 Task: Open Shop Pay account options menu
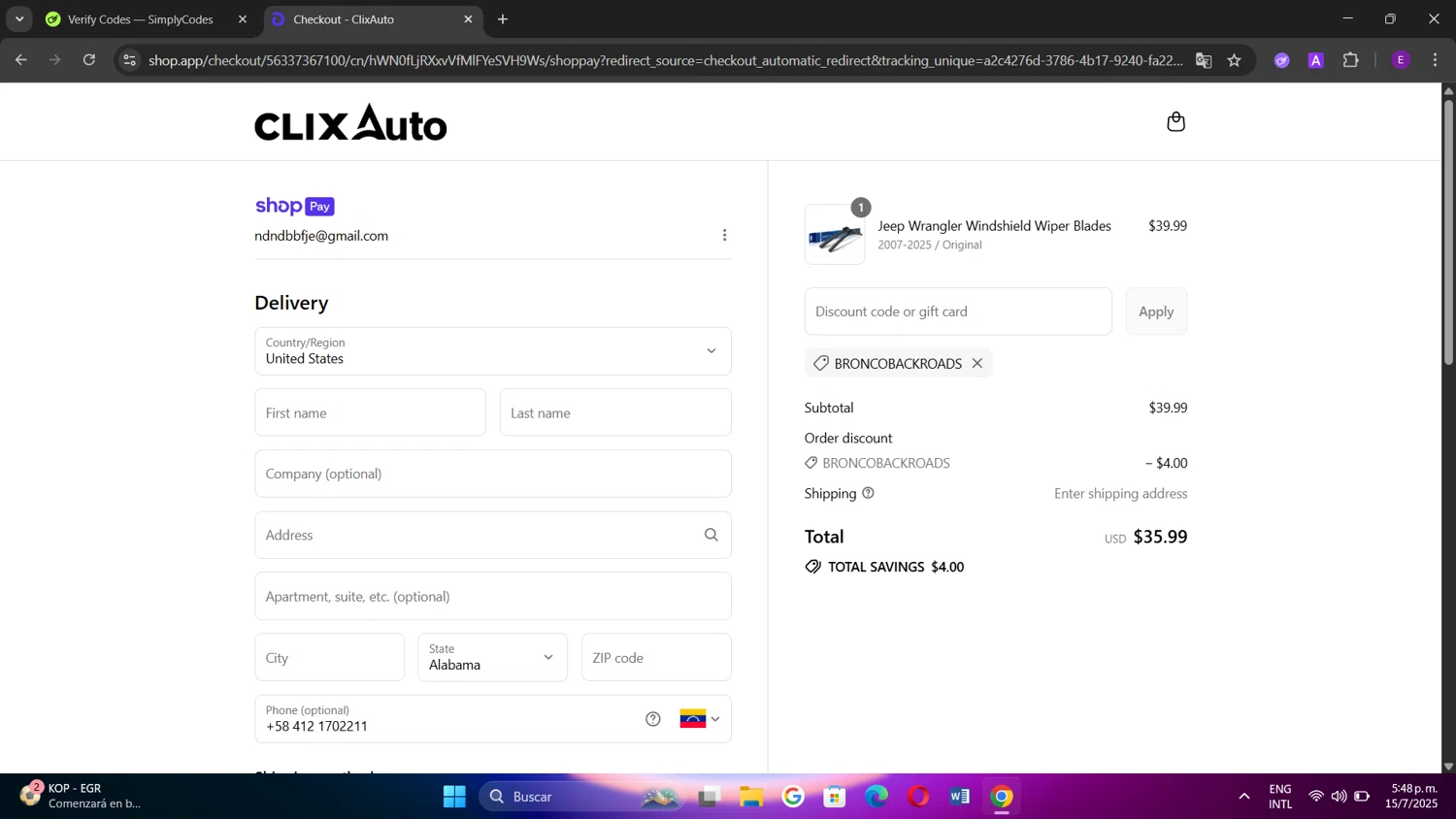pyautogui.click(x=724, y=235)
